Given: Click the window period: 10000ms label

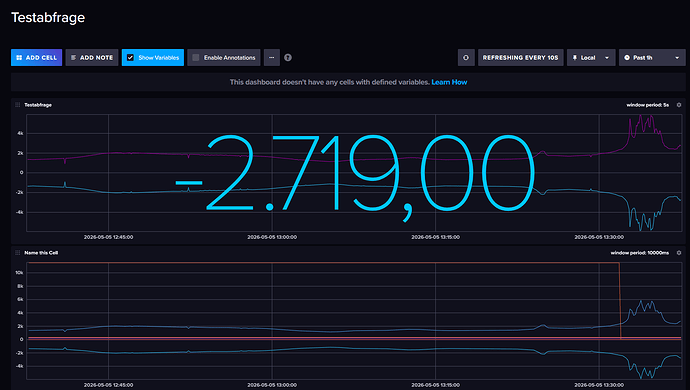Looking at the screenshot, I should coord(640,253).
